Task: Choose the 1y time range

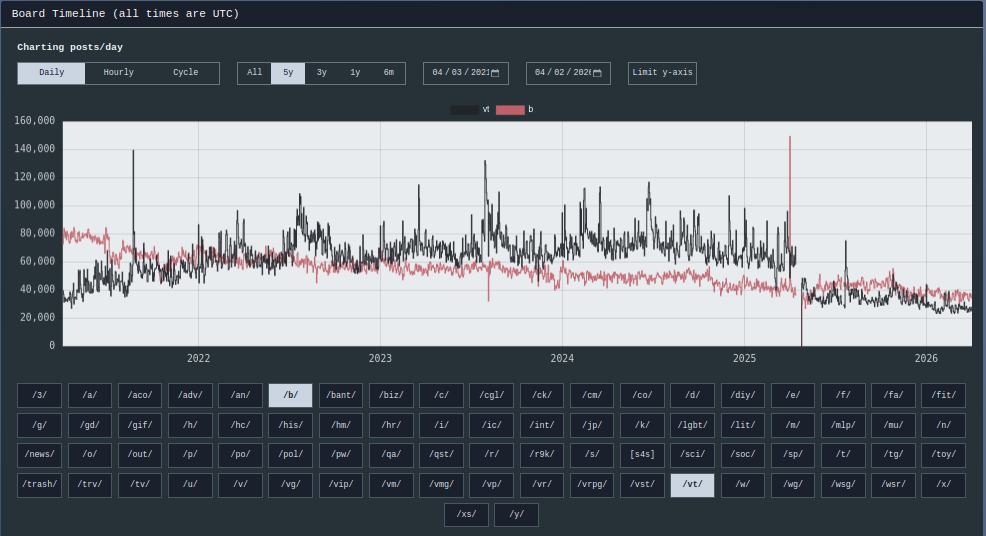Action: click(355, 73)
